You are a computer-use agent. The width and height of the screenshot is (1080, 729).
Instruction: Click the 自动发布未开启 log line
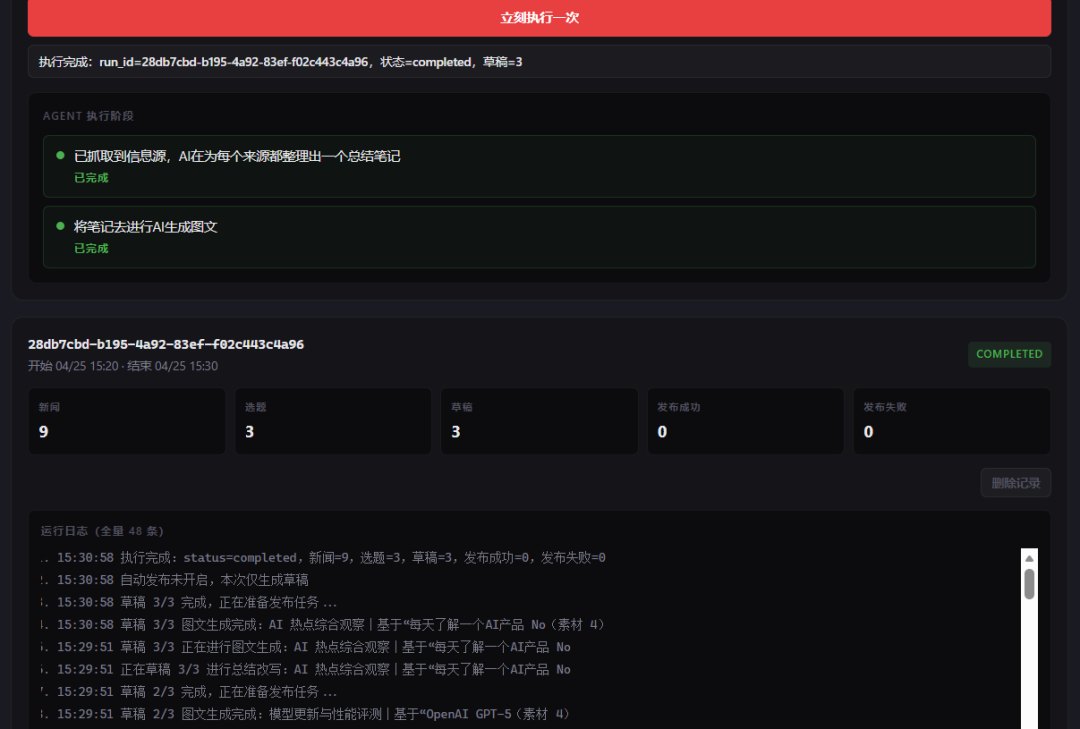(171, 579)
